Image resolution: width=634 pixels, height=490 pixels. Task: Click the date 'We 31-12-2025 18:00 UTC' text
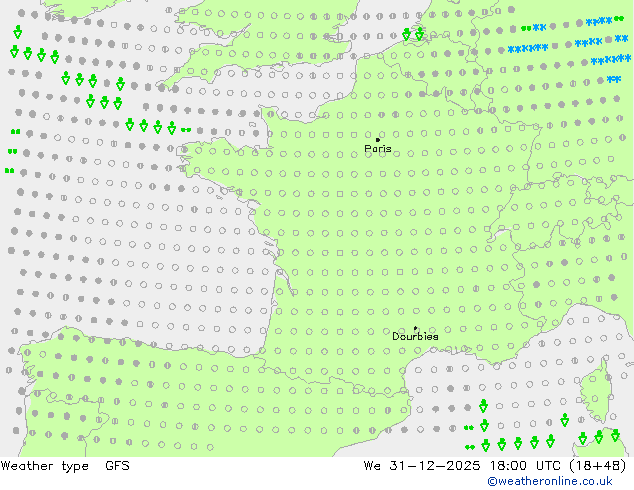[464, 466]
